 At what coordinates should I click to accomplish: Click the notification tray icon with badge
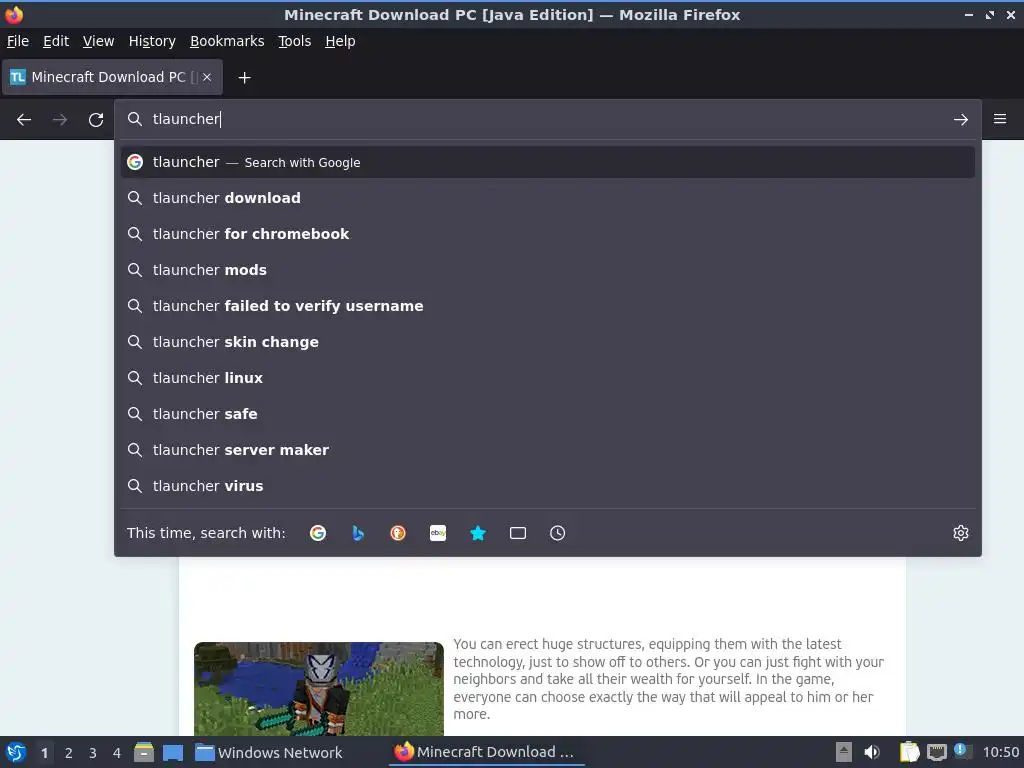point(963,752)
